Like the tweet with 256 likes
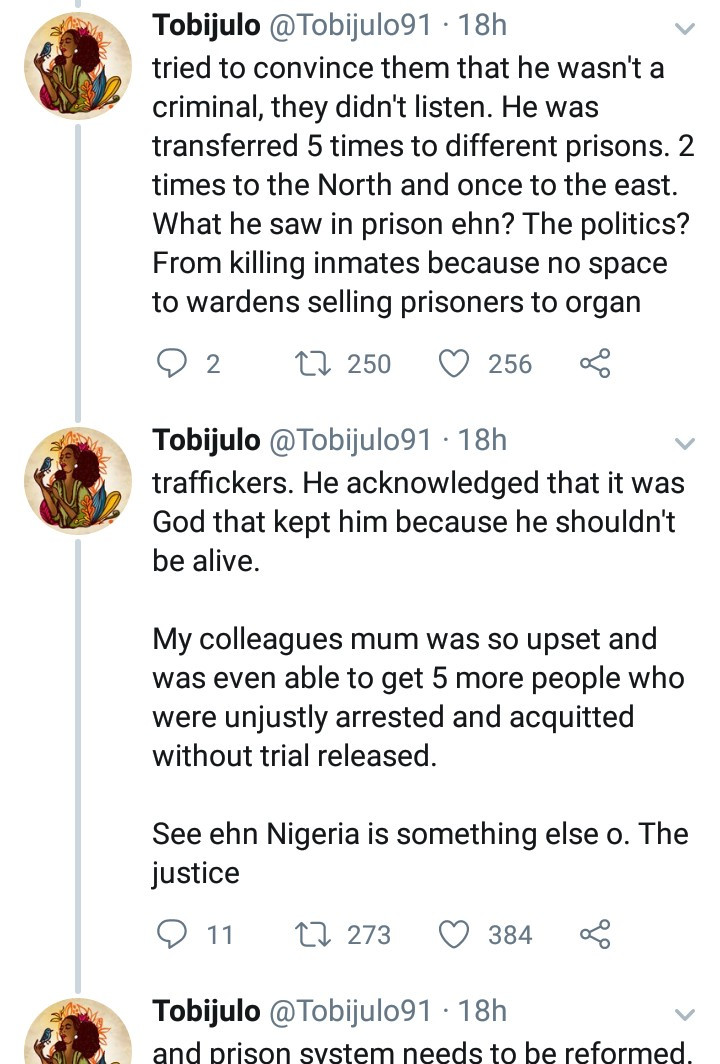Screen dimensions: 720x1064 (456, 364)
